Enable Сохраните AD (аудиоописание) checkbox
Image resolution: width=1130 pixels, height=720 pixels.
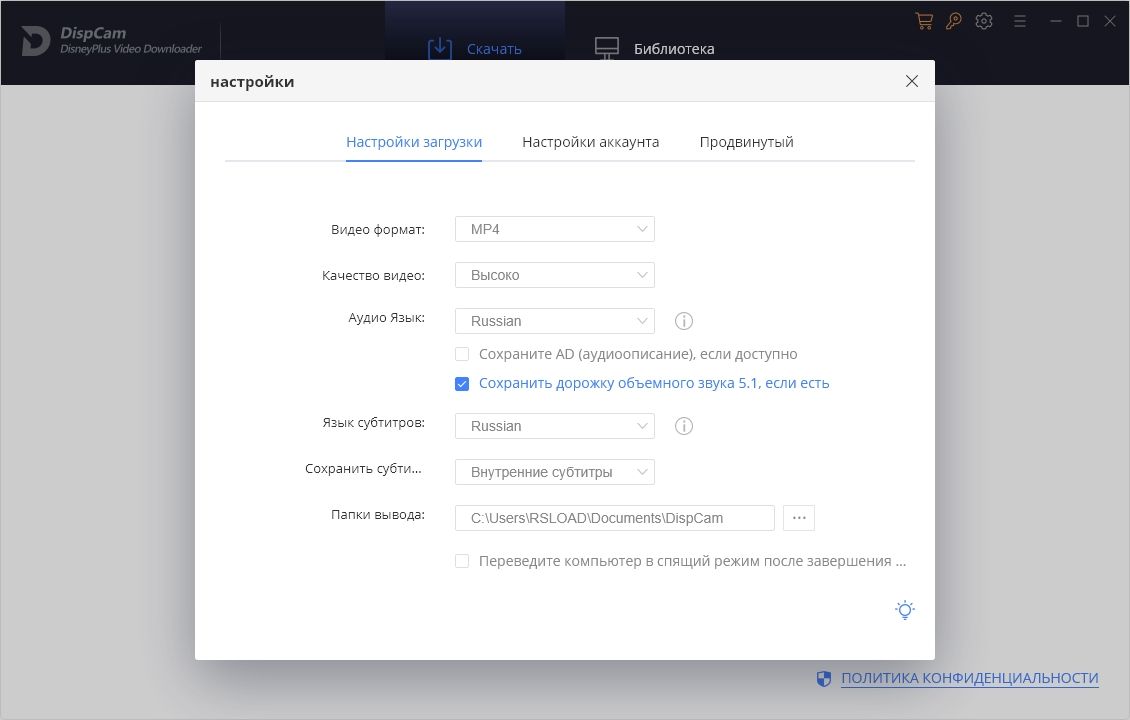[462, 354]
